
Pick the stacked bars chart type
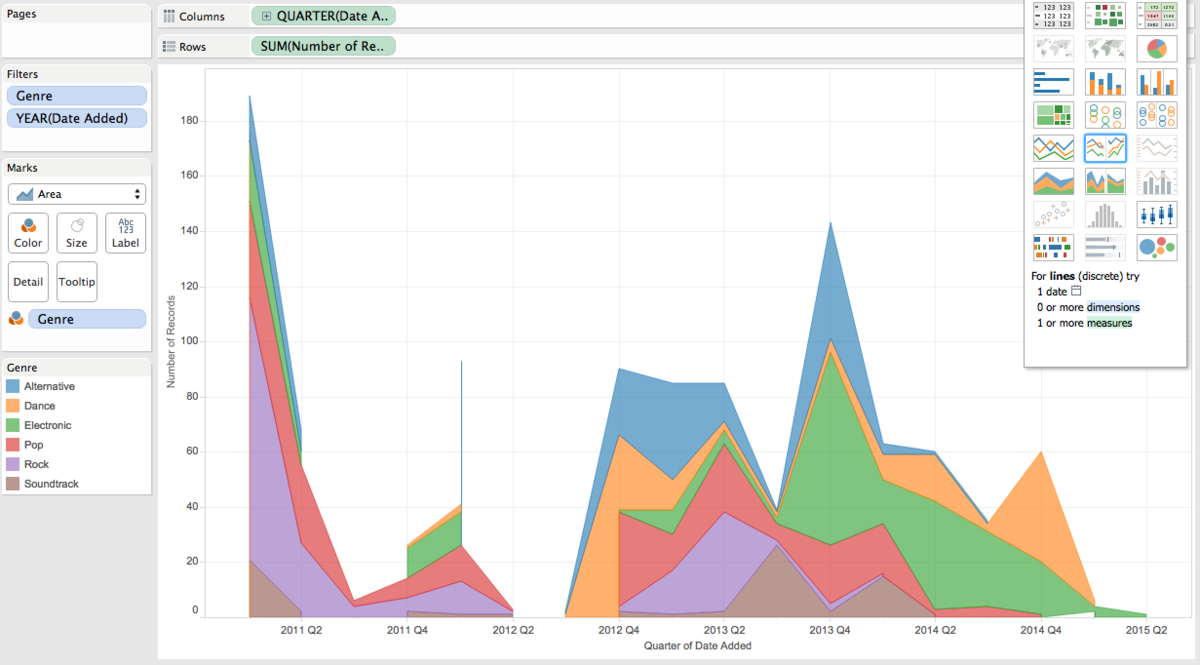tap(1104, 82)
